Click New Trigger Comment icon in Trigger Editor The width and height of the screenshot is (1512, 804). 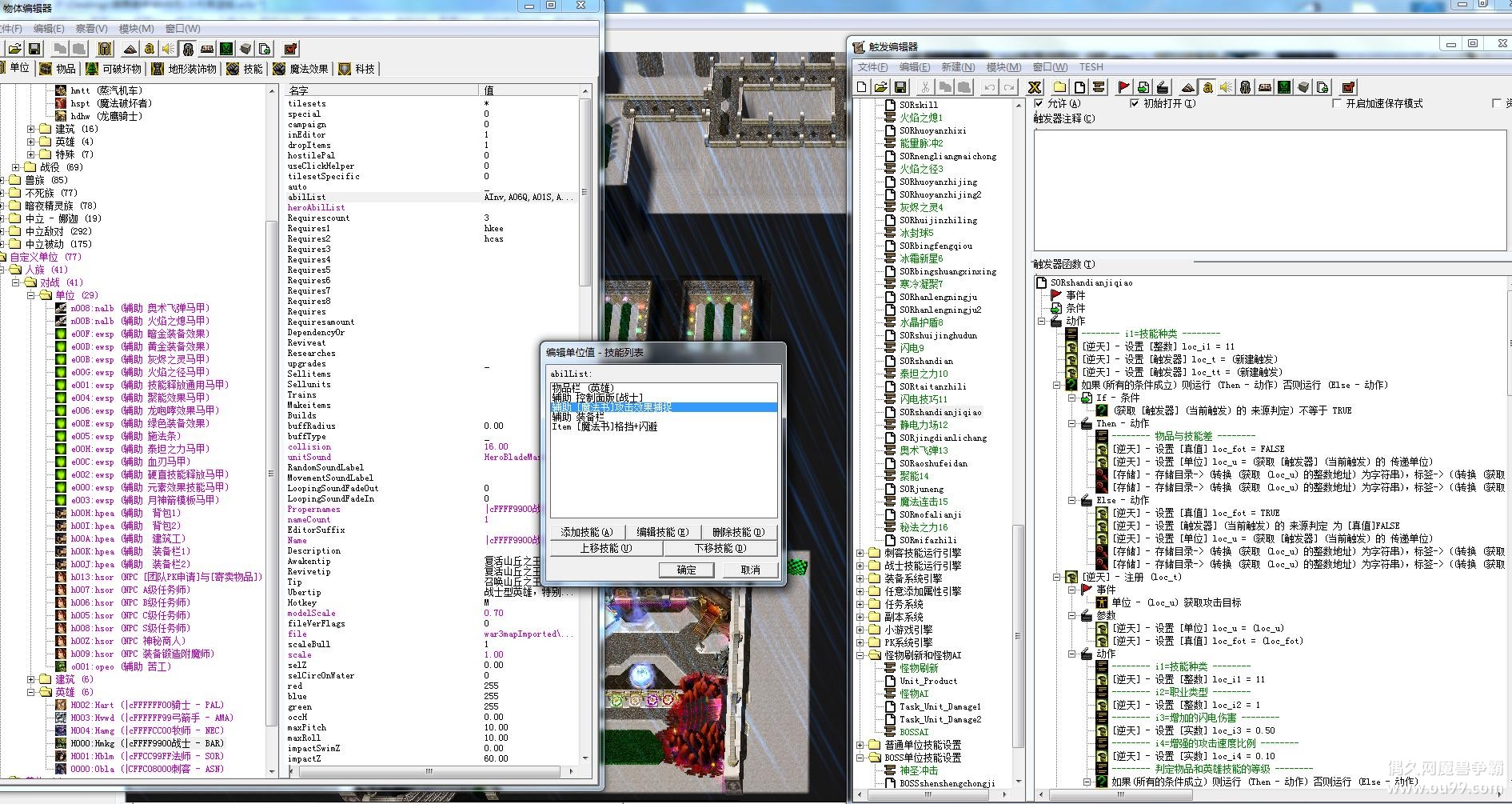tap(1099, 87)
